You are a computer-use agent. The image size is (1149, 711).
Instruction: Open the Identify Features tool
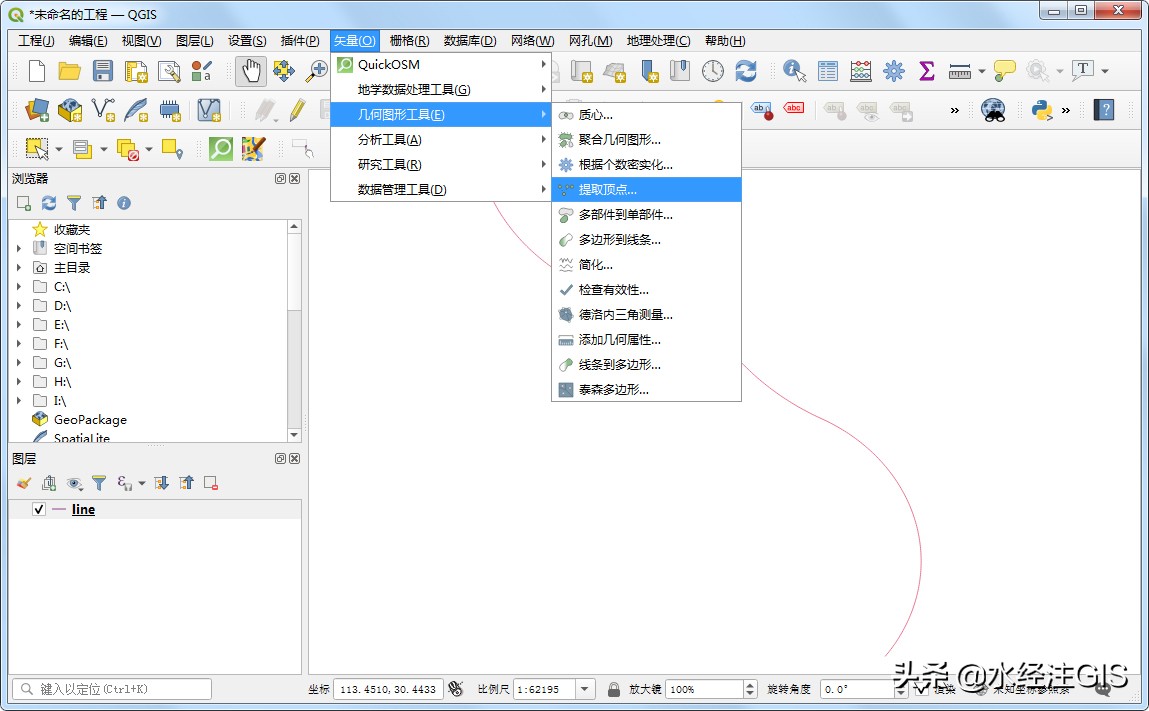point(794,71)
